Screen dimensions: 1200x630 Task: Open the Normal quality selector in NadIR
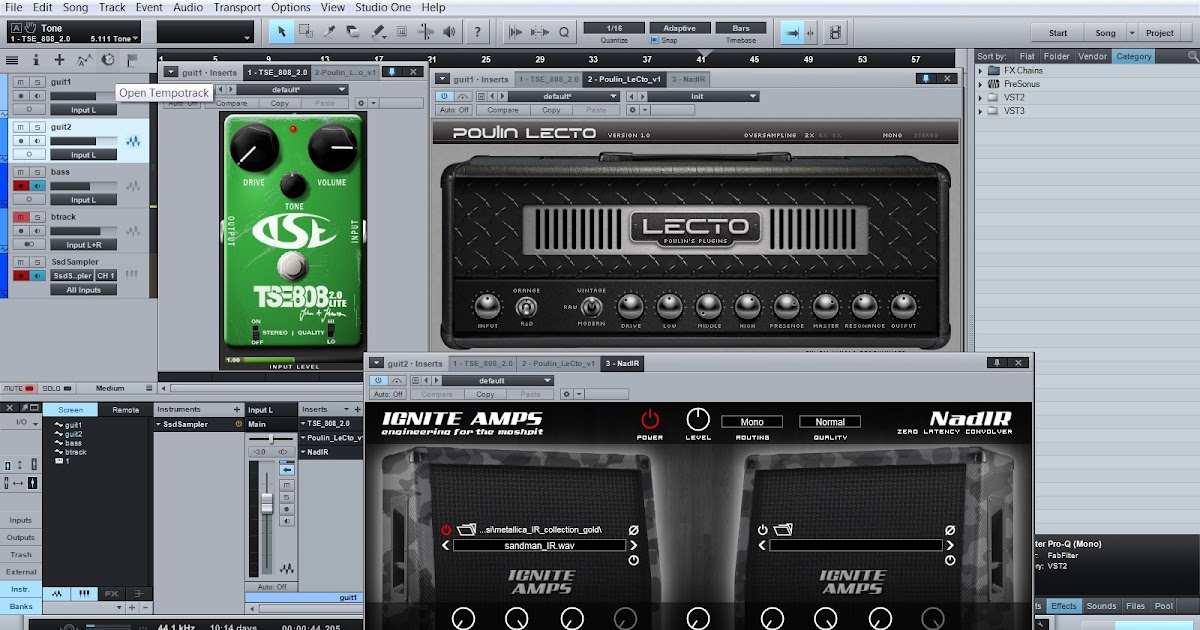[x=830, y=422]
